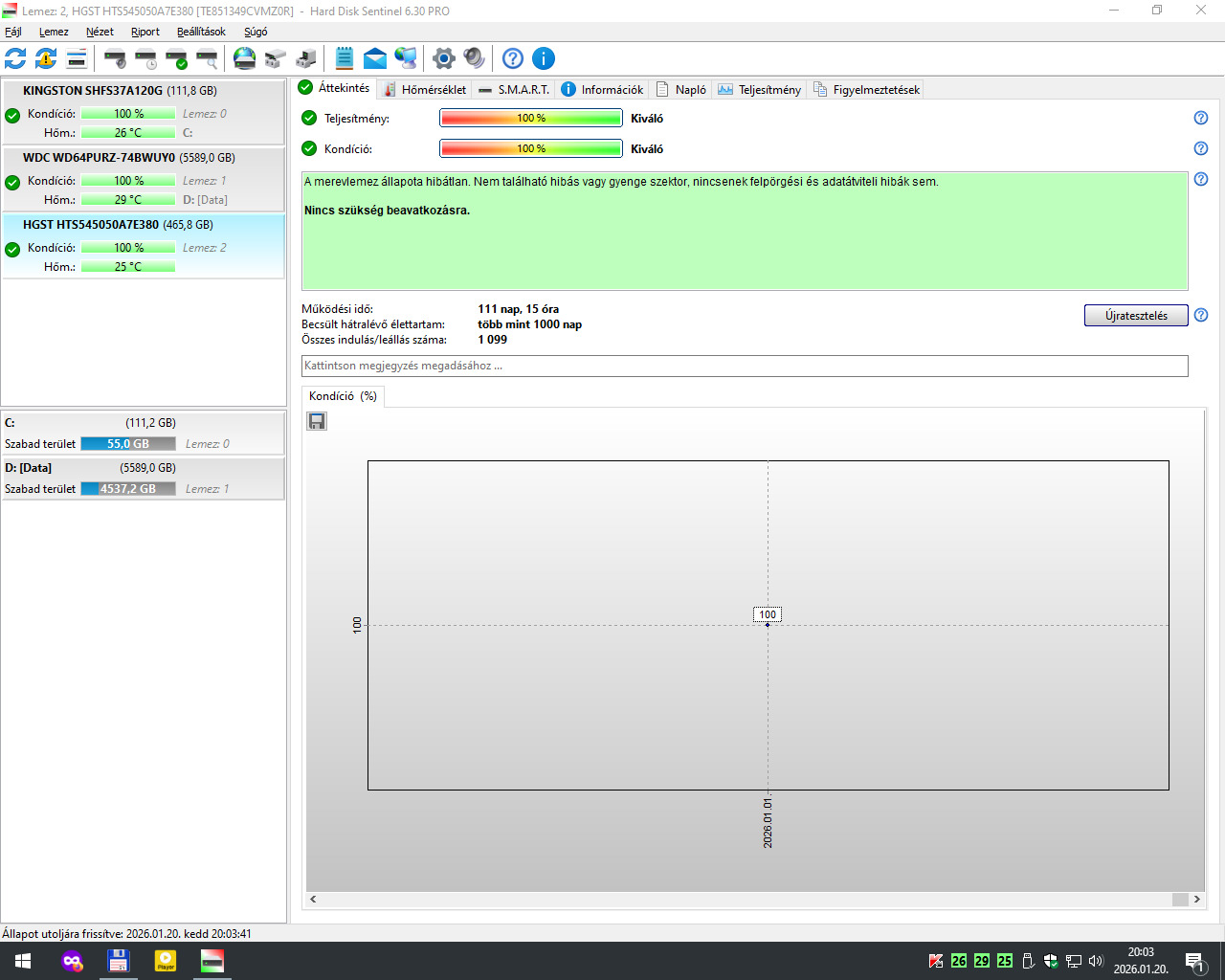1225x980 pixels.
Task: Click the send e-mail envelope icon
Action: pos(375,58)
